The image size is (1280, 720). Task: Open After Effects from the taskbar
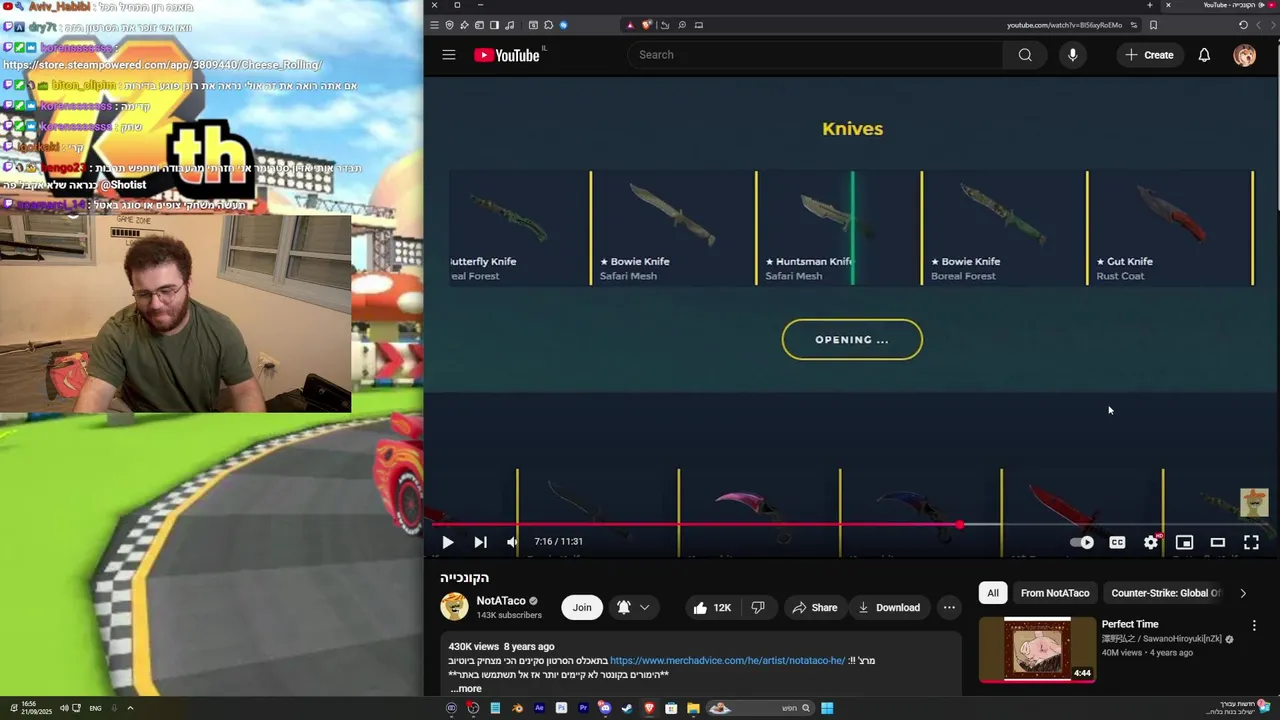[x=539, y=708]
